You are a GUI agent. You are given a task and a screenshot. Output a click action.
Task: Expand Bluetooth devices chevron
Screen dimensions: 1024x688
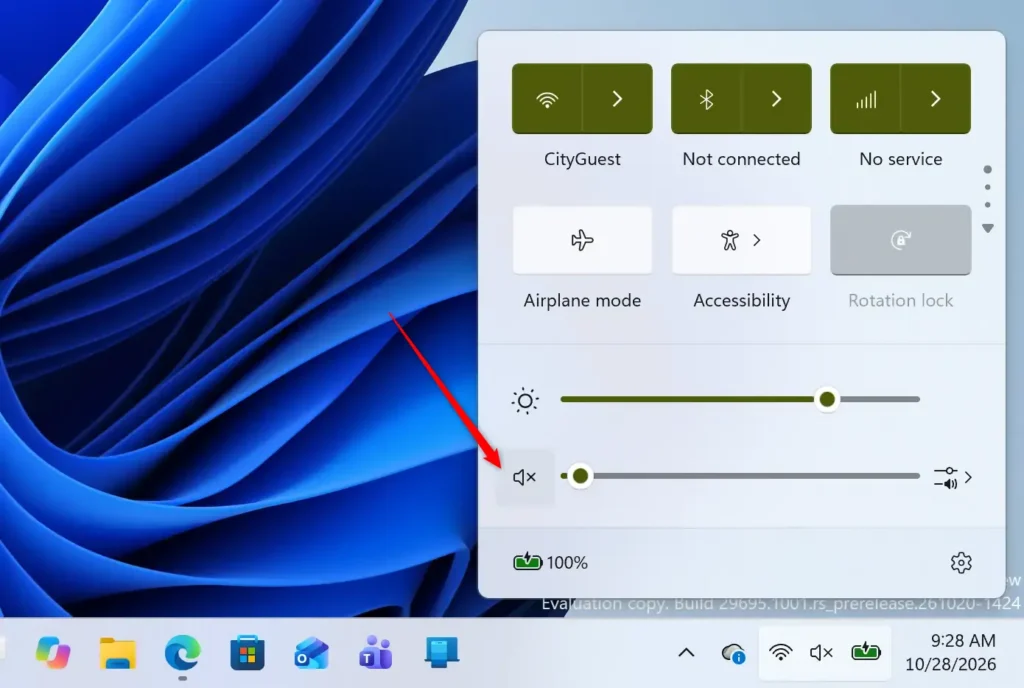click(776, 99)
